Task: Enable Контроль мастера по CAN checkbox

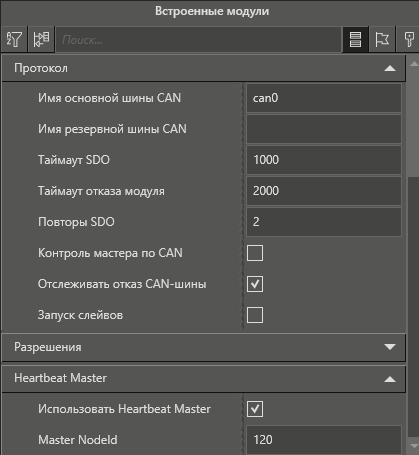Action: coord(255,253)
